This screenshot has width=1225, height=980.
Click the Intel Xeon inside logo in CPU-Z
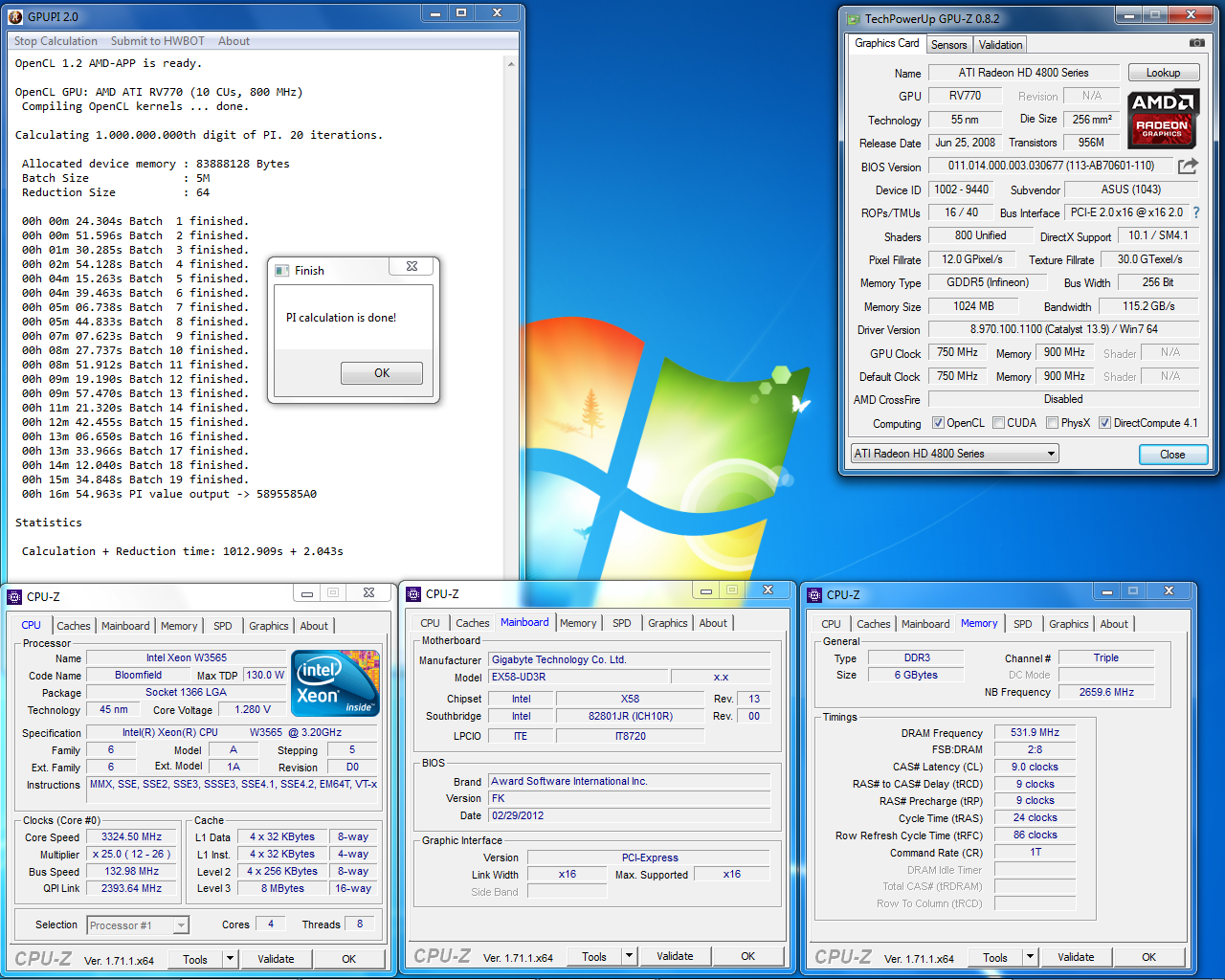coord(336,682)
